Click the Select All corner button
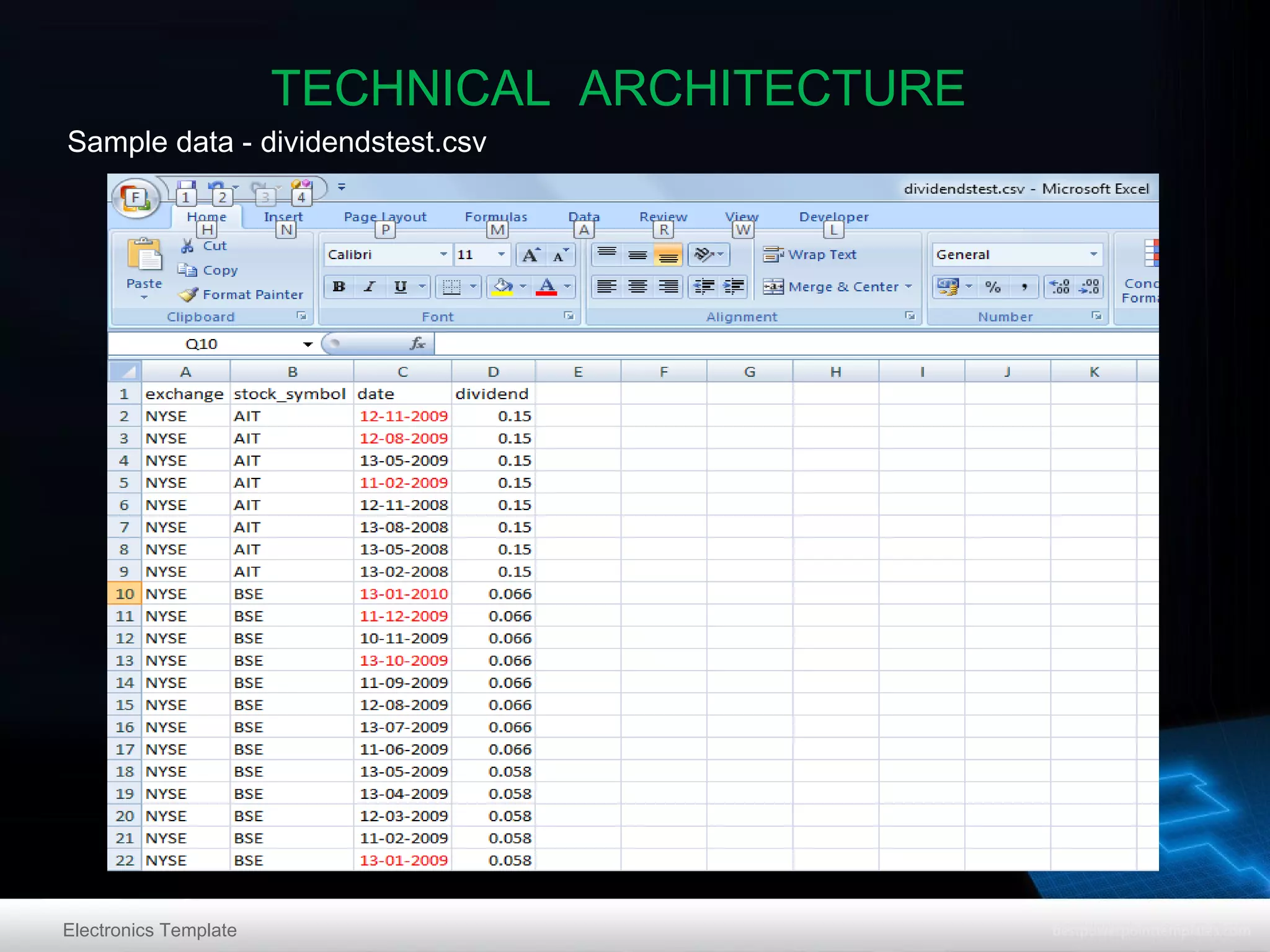This screenshot has width=1270, height=952. (125, 371)
